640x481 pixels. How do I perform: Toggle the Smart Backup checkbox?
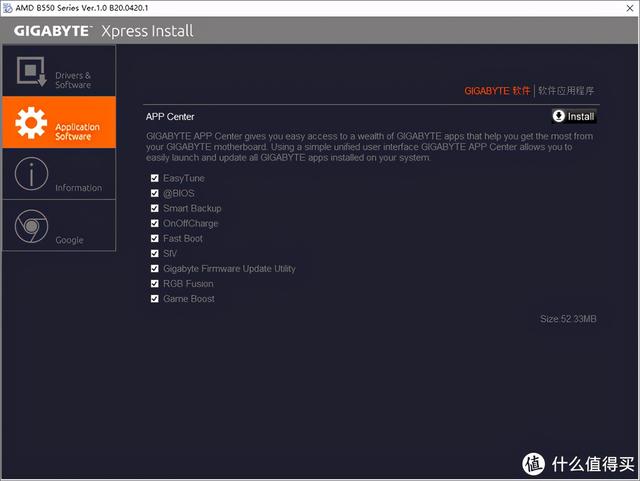click(x=155, y=208)
